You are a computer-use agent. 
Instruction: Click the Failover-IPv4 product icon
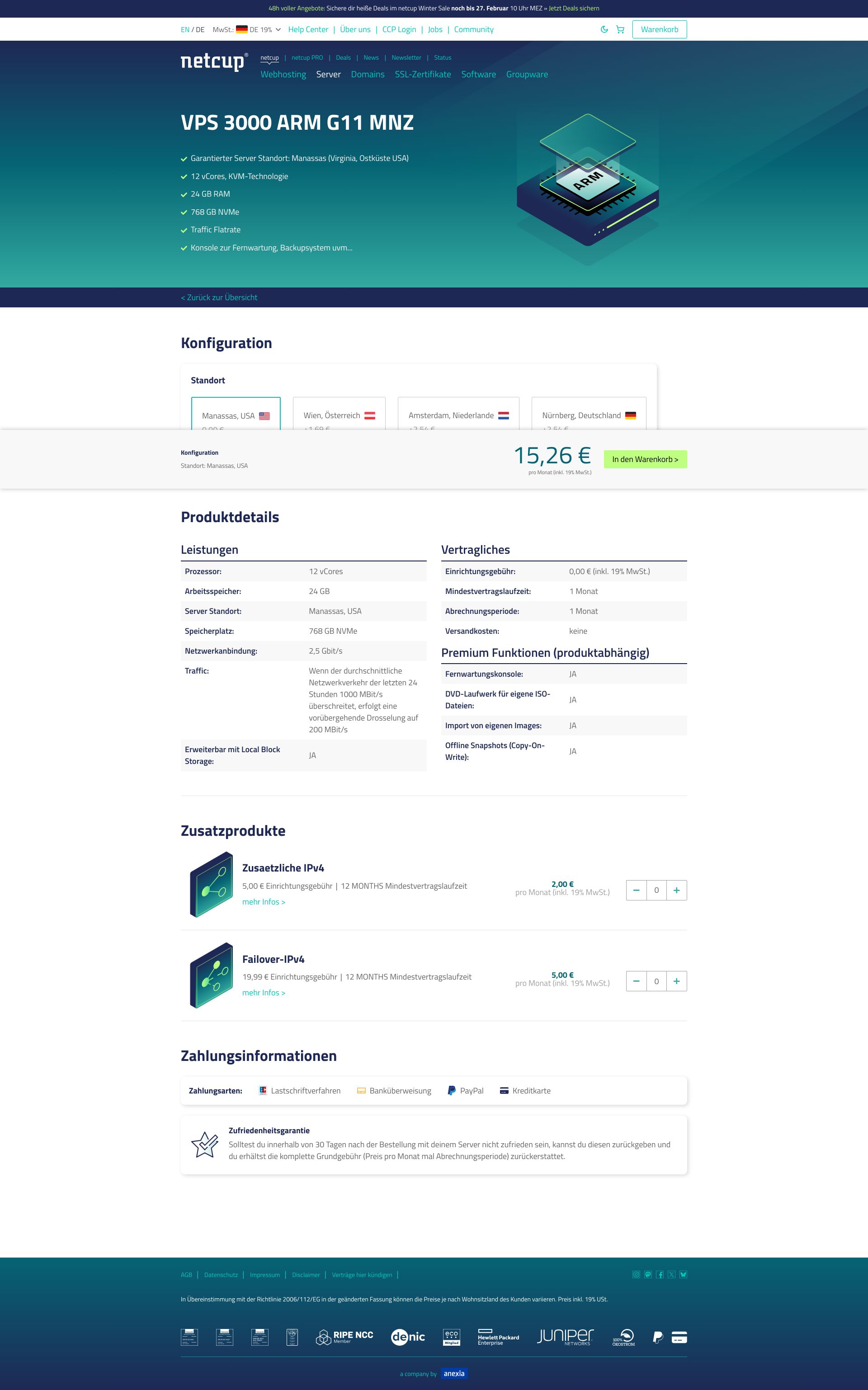[x=211, y=975]
